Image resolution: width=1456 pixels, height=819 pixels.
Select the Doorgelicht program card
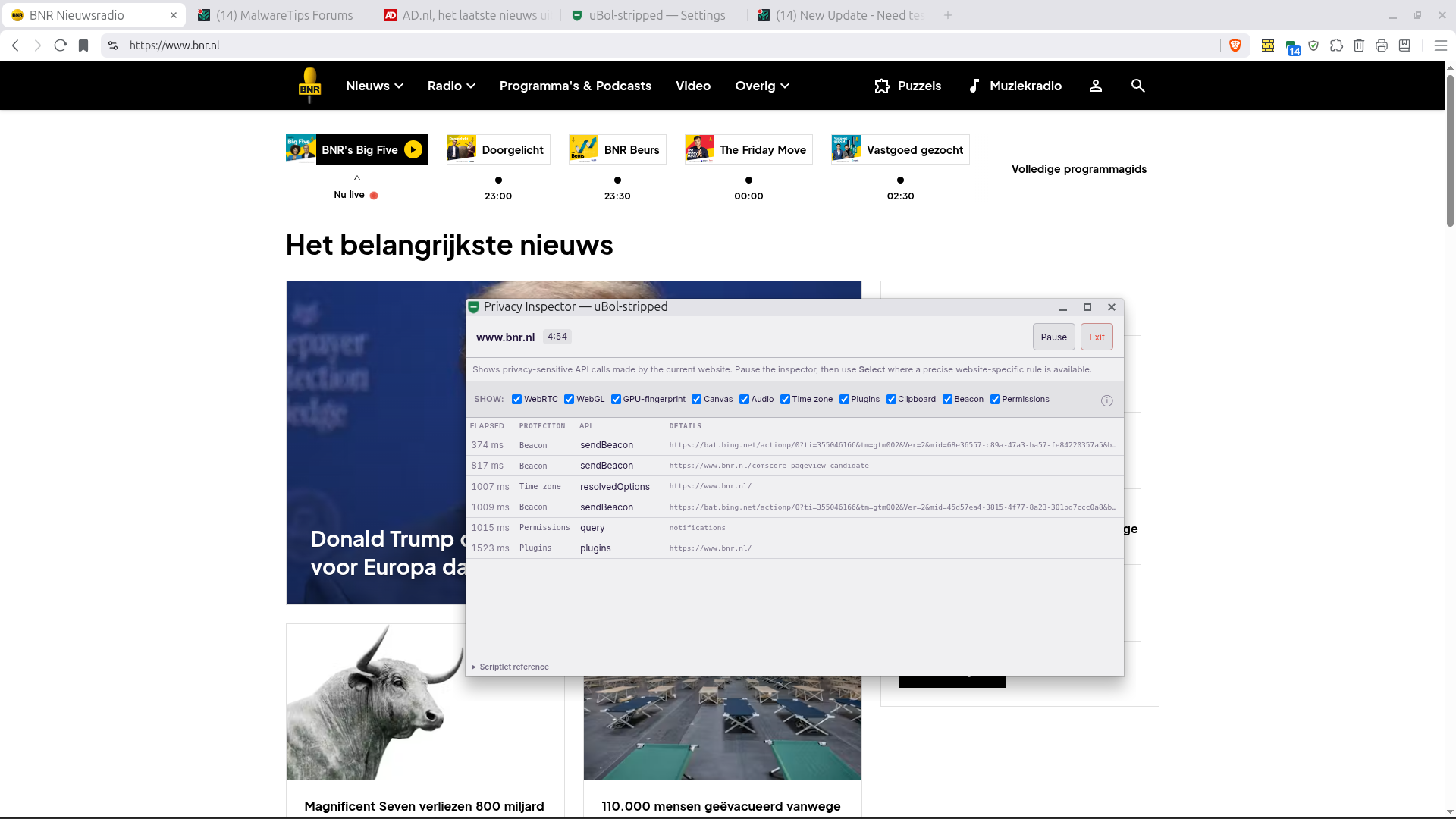498,149
